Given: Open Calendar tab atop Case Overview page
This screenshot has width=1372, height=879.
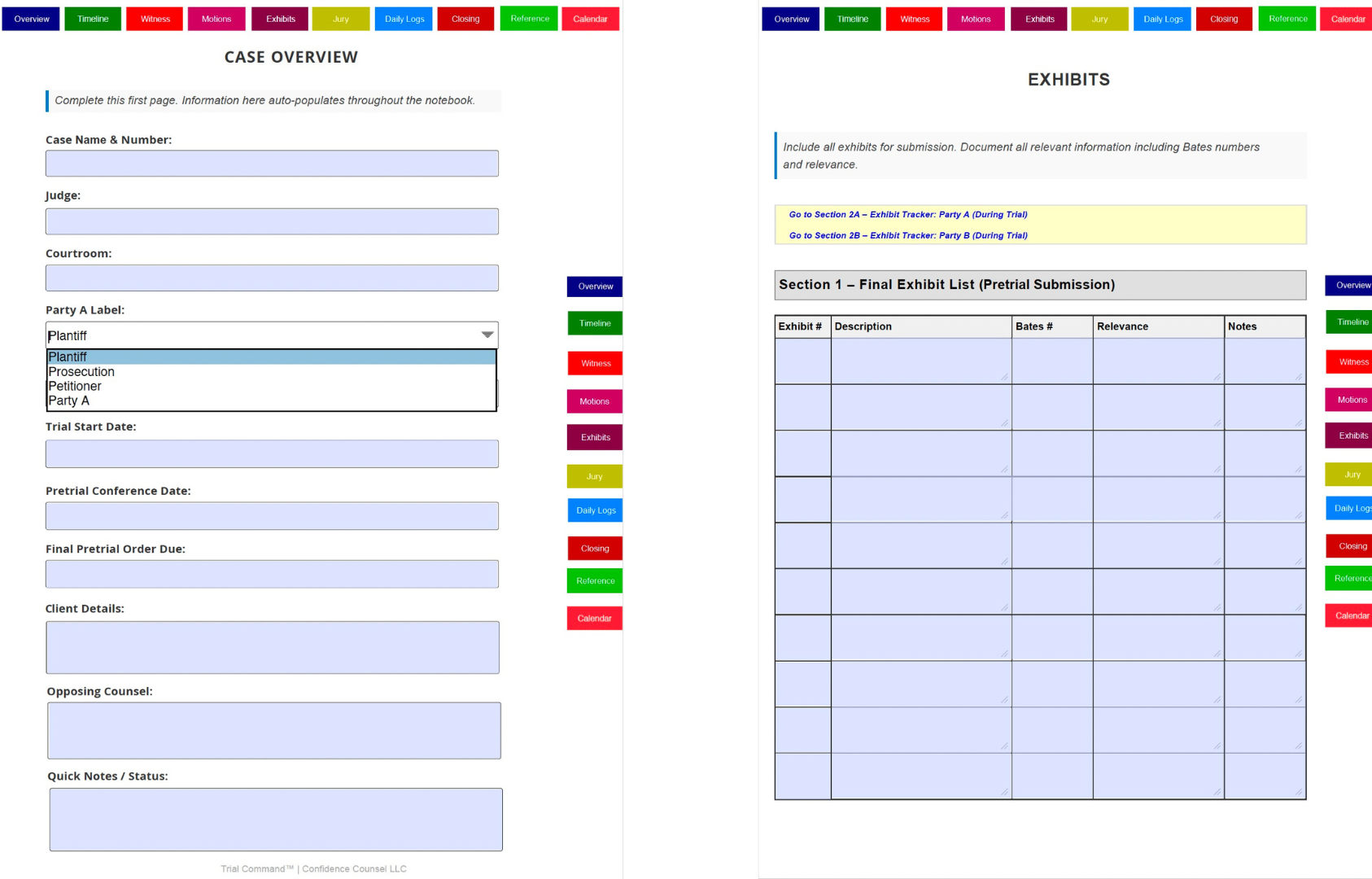Looking at the screenshot, I should [x=591, y=19].
